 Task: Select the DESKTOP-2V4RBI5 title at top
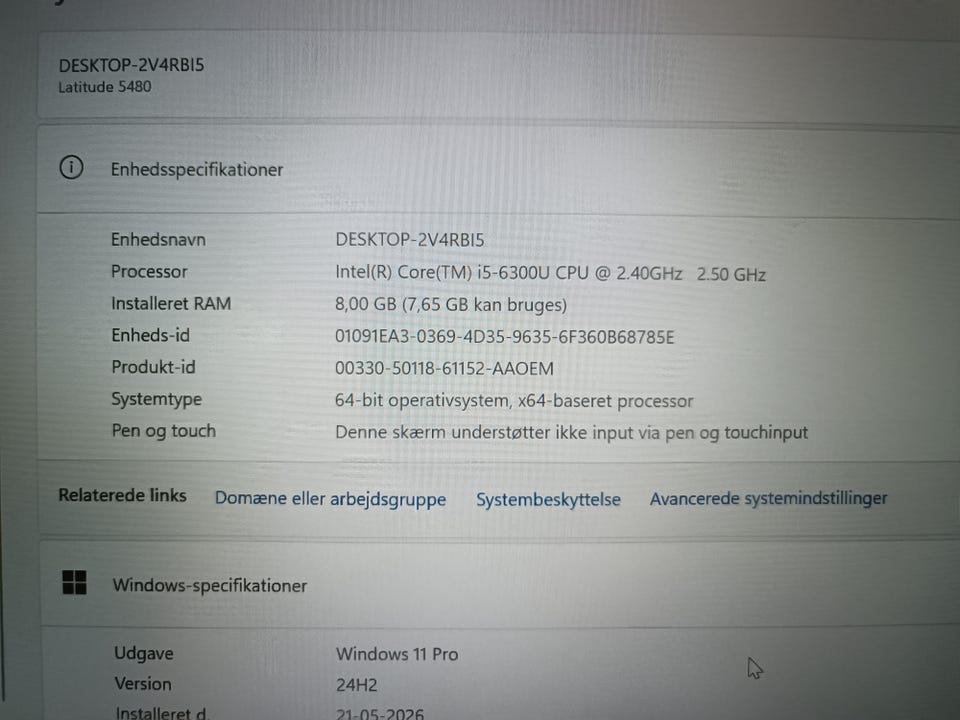click(132, 65)
